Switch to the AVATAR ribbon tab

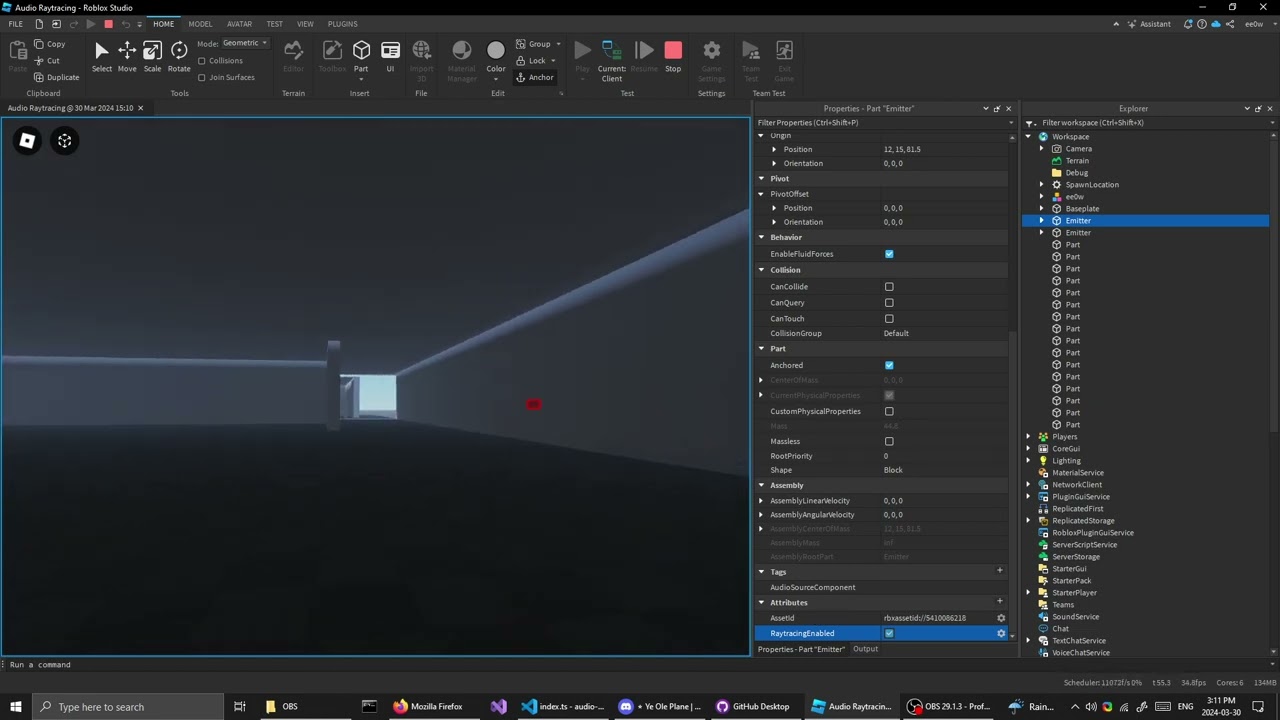239,24
